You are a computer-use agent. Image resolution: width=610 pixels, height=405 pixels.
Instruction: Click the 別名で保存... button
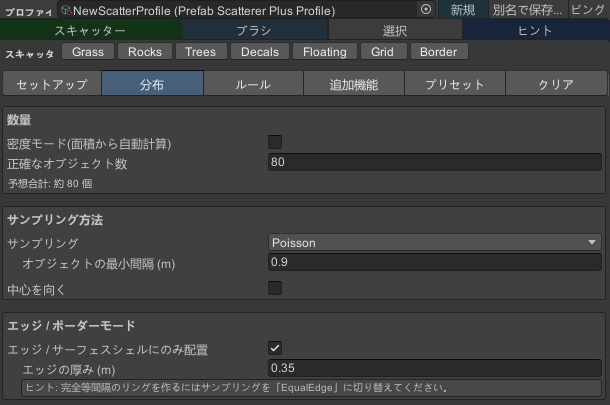[x=527, y=10]
